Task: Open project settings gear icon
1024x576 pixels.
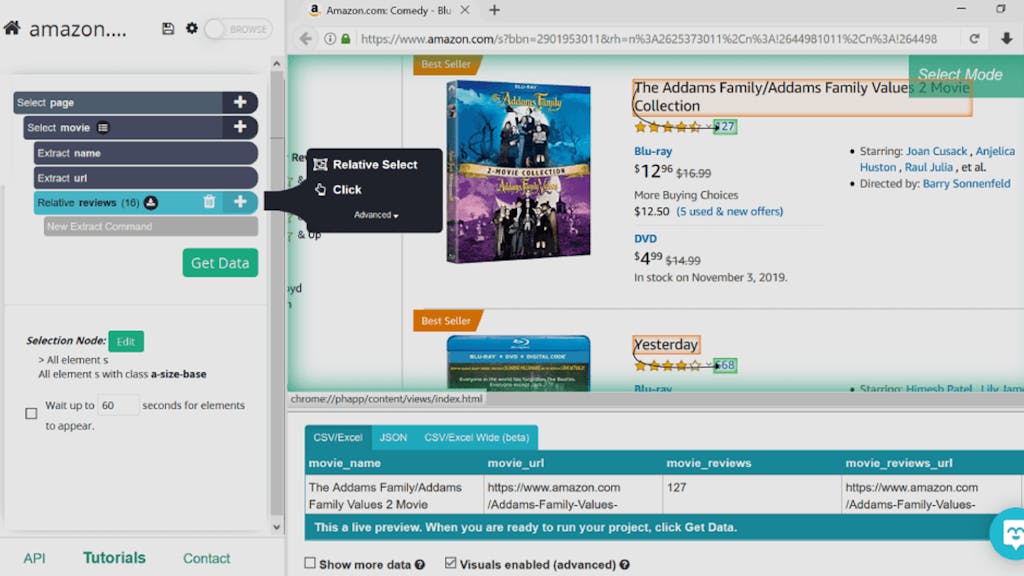Action: (191, 28)
